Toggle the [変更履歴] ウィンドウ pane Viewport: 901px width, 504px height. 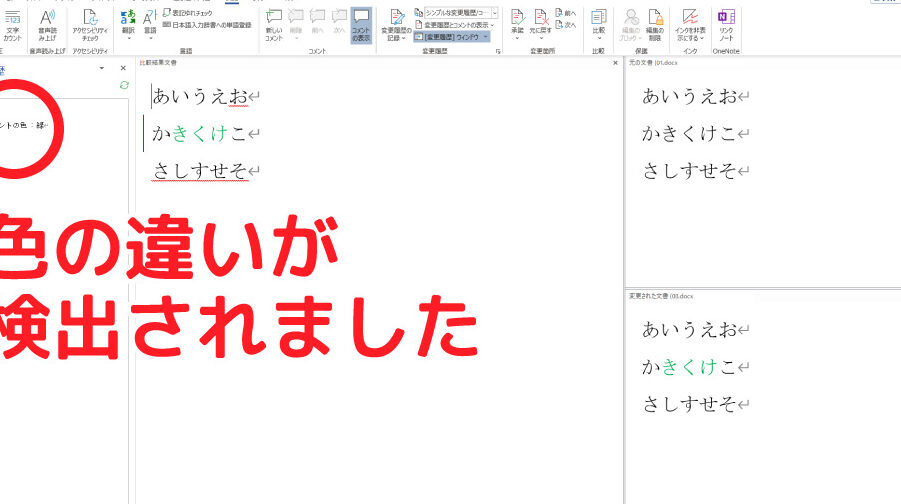pos(447,37)
